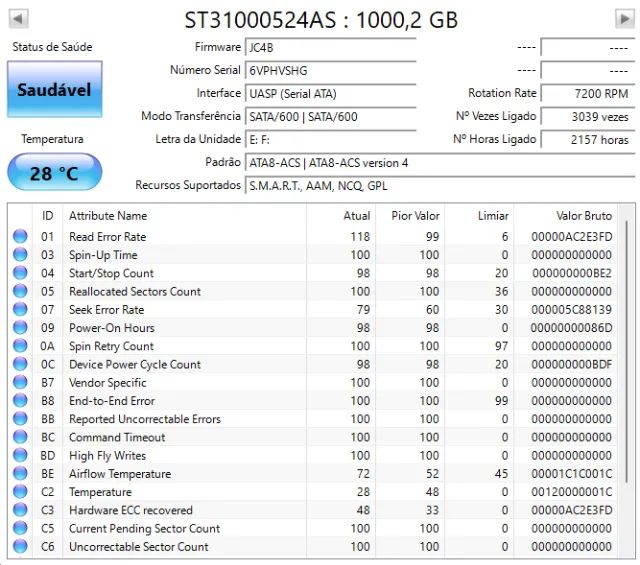Image resolution: width=640 pixels, height=565 pixels.
Task: Select the 'Power-On Hours' attribute name
Action: 112,328
